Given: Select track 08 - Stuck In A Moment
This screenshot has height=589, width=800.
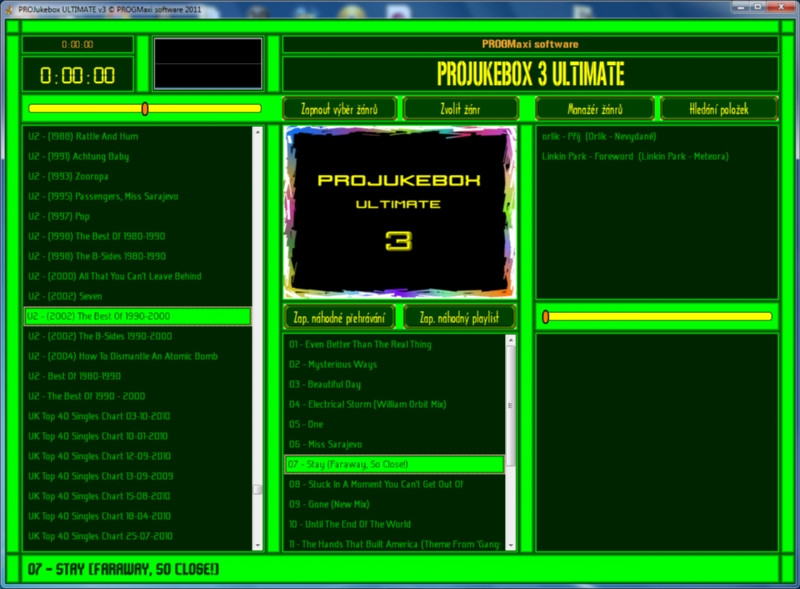Looking at the screenshot, I should (394, 484).
